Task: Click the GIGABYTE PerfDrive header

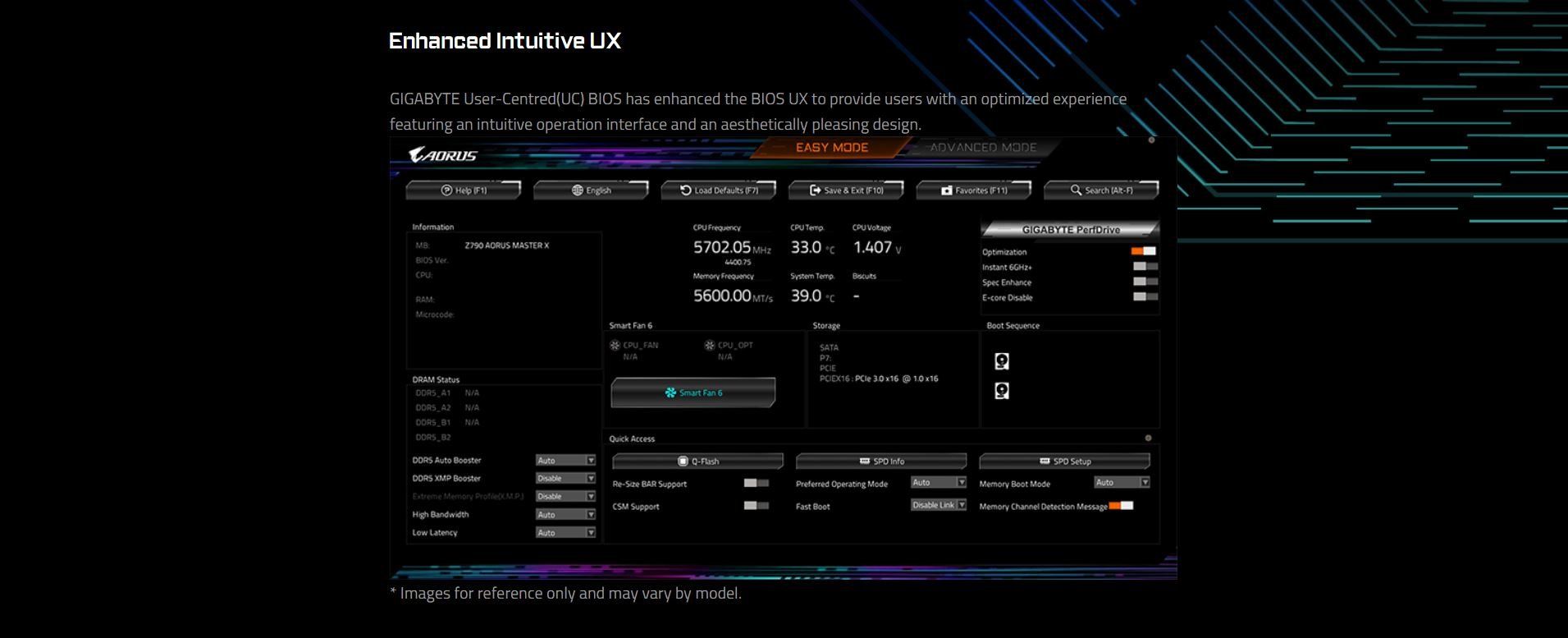Action: [x=1071, y=230]
